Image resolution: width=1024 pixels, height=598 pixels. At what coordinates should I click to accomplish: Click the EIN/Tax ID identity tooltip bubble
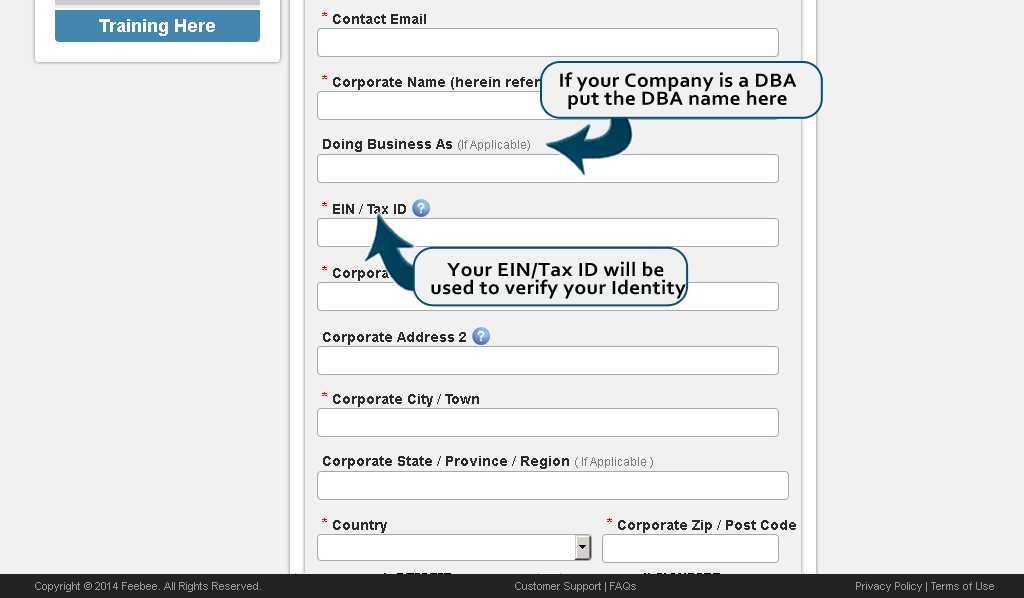tap(552, 278)
